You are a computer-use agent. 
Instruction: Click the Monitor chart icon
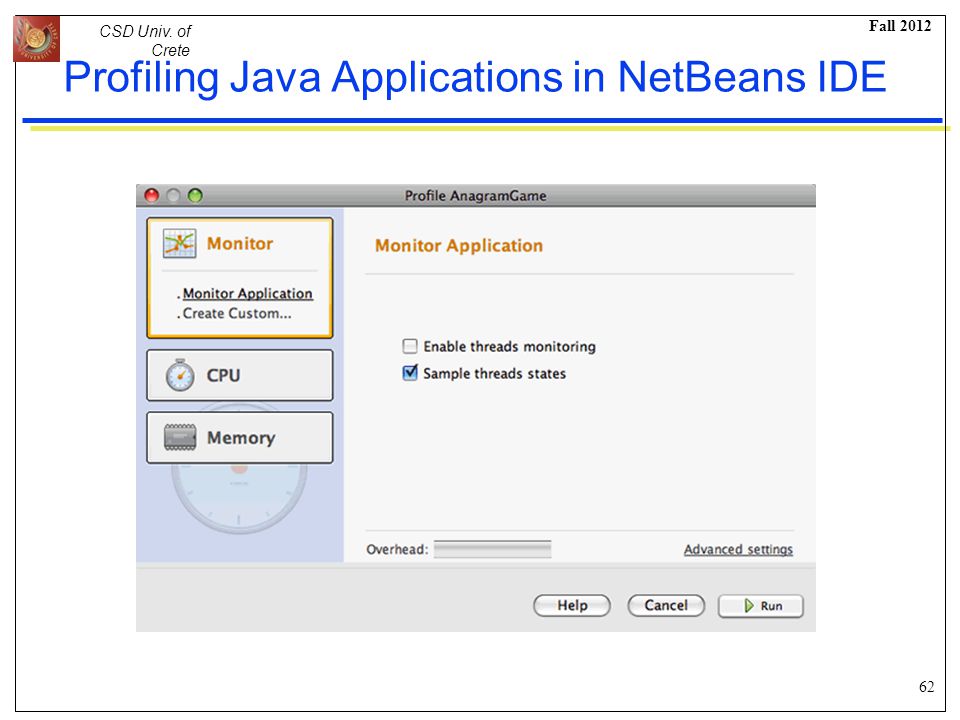(179, 244)
